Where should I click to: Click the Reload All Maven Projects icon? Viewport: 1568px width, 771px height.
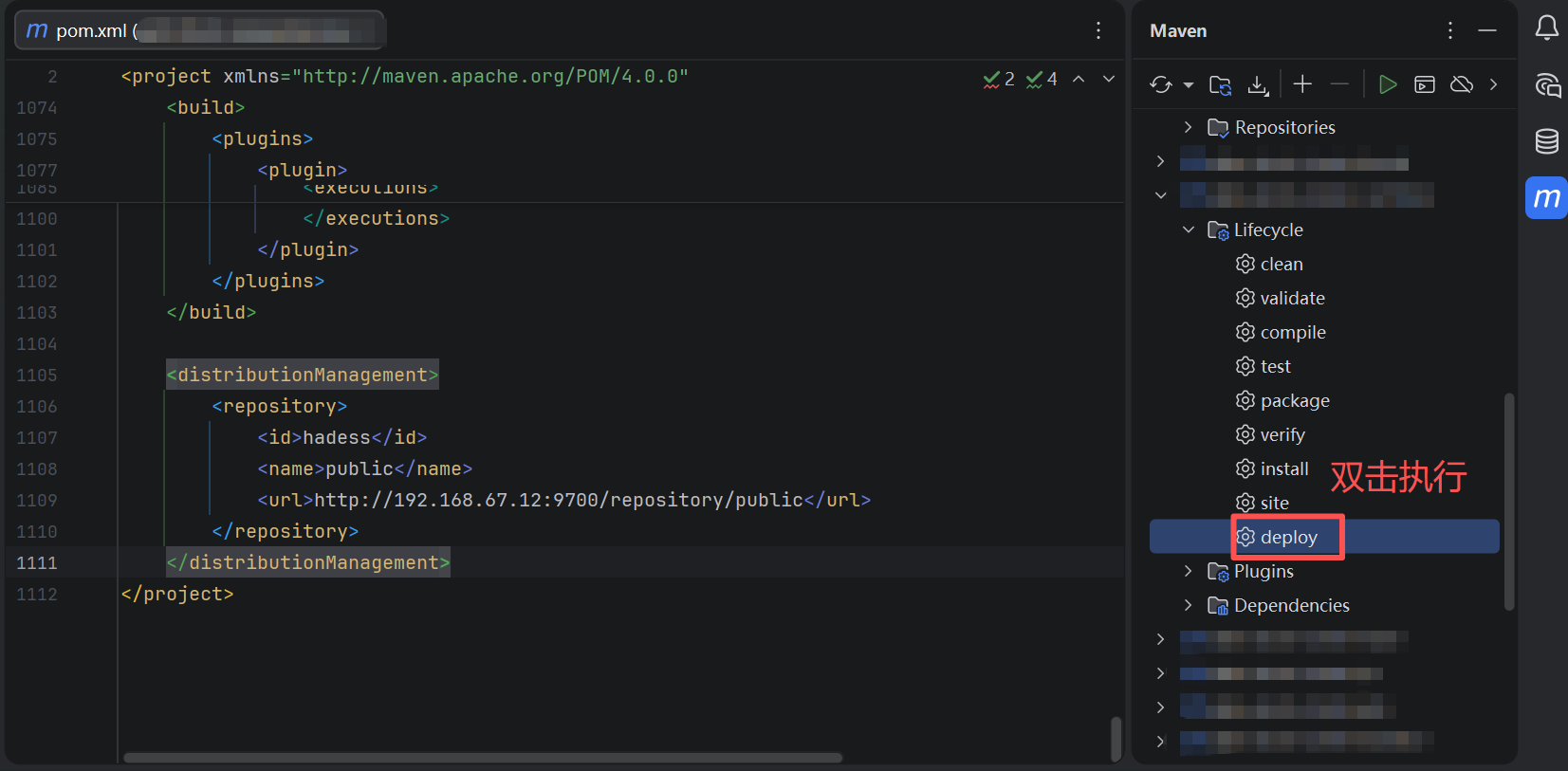[x=1160, y=84]
